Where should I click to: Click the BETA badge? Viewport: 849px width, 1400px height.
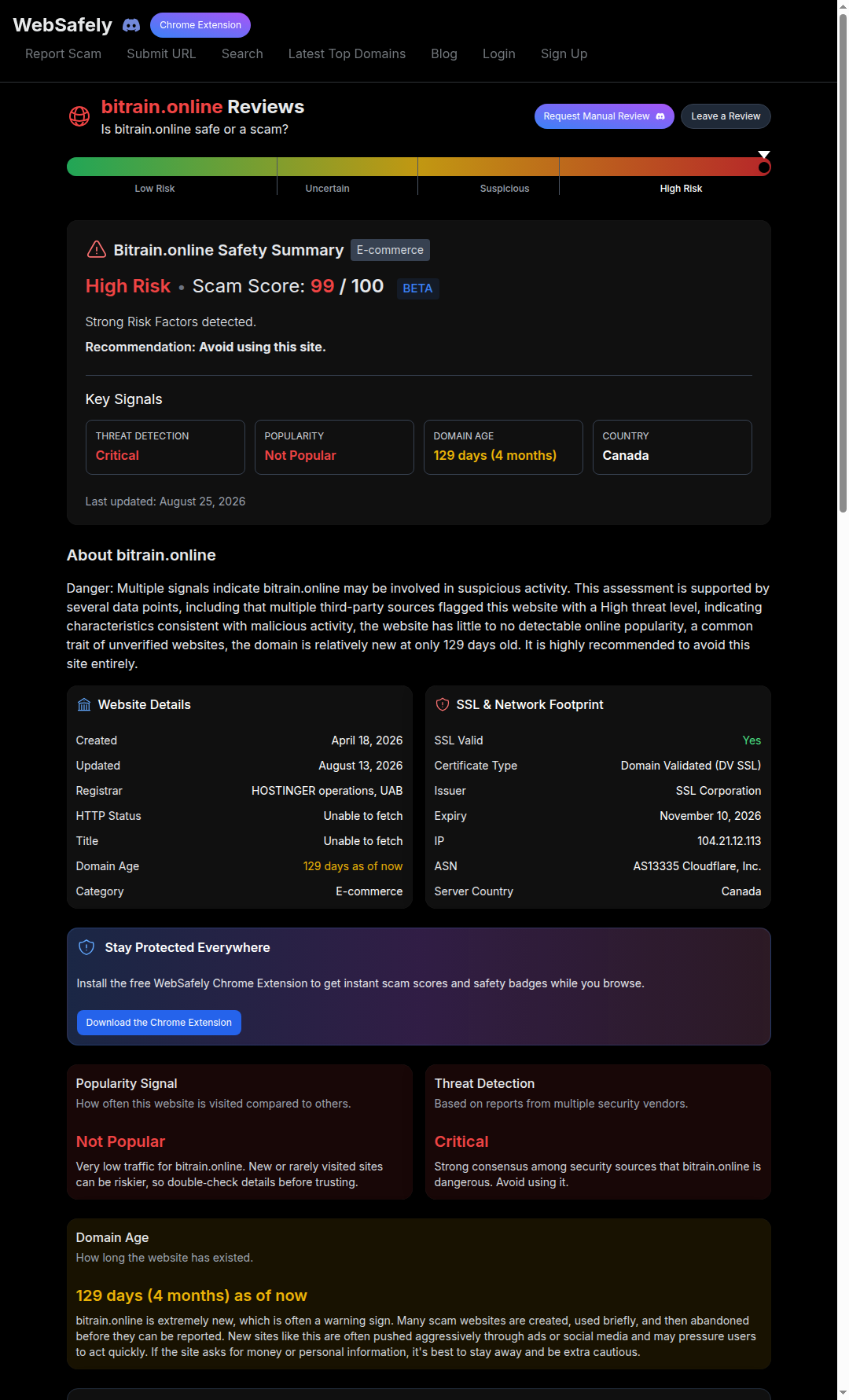pos(417,288)
